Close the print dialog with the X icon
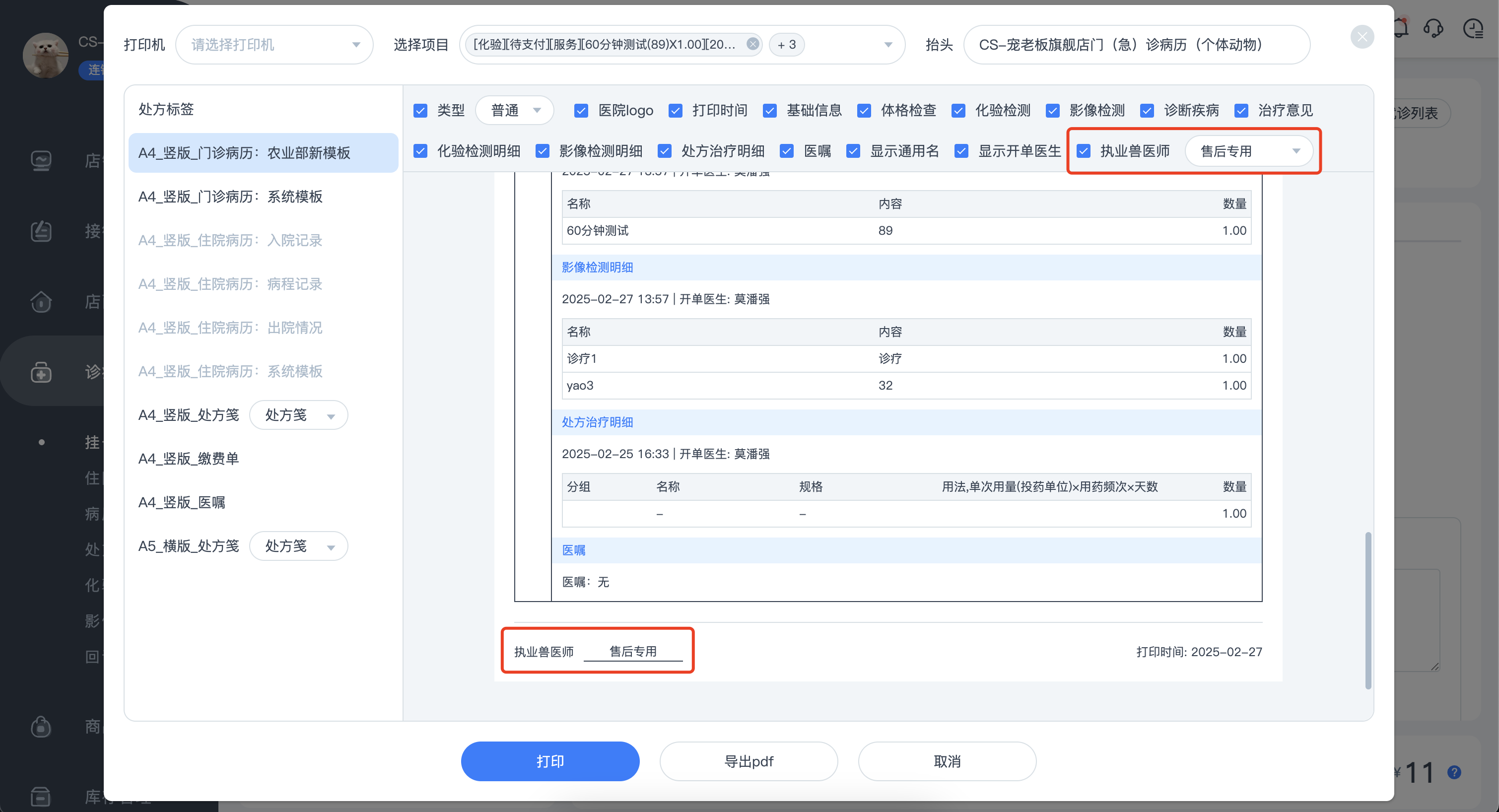1499x812 pixels. tap(1362, 37)
